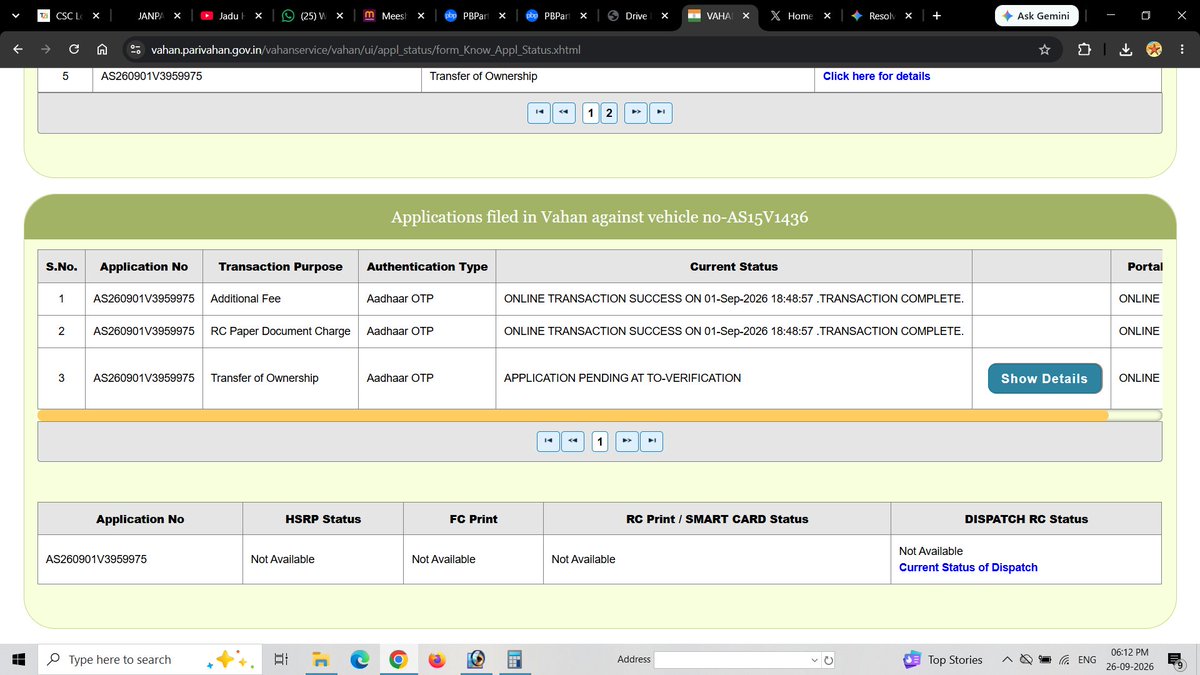Switch to the Drive tab
Viewport: 1200px width, 675px height.
[639, 16]
